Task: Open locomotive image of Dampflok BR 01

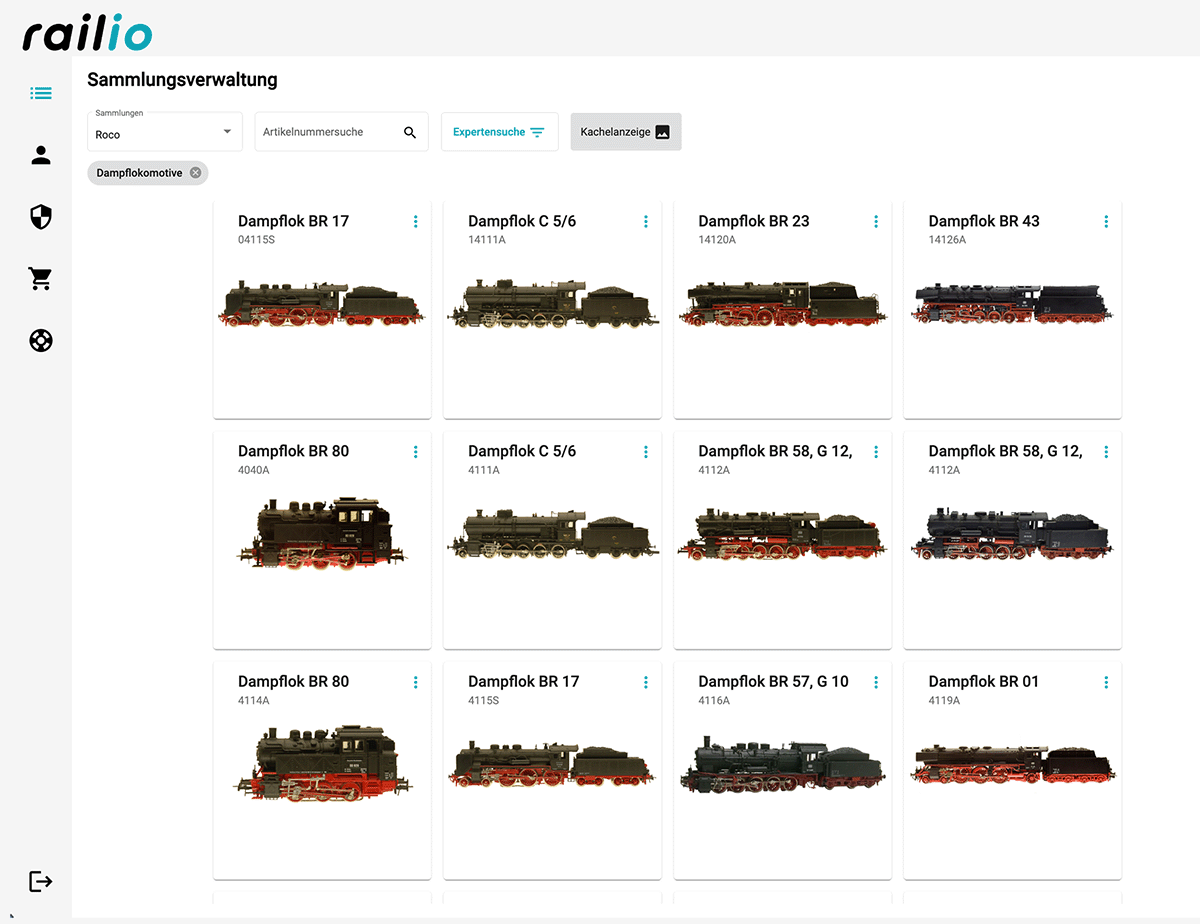Action: (1012, 763)
